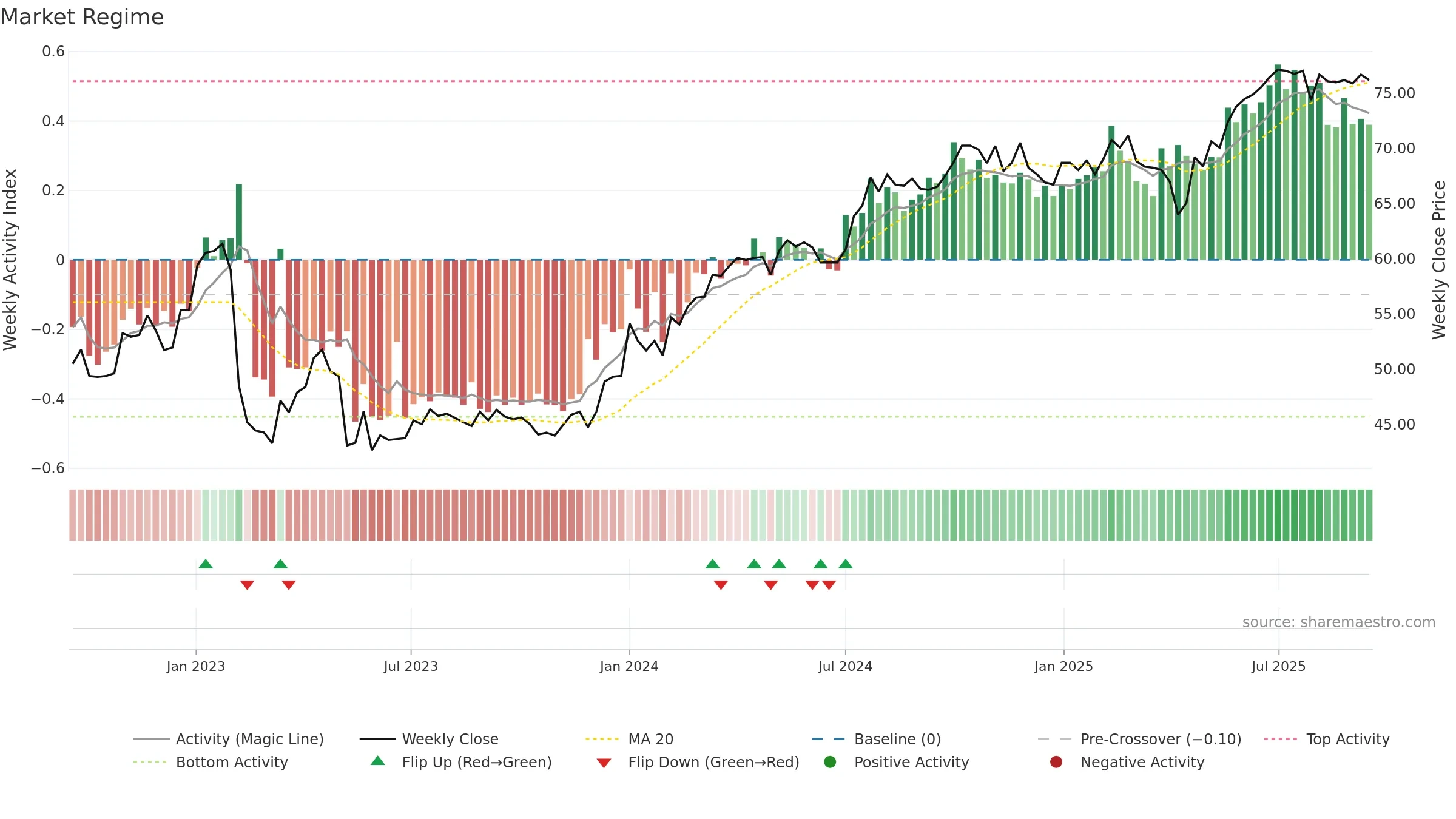The image size is (1456, 819).
Task: Click the Jan 2024 x-axis label
Action: coord(629,666)
